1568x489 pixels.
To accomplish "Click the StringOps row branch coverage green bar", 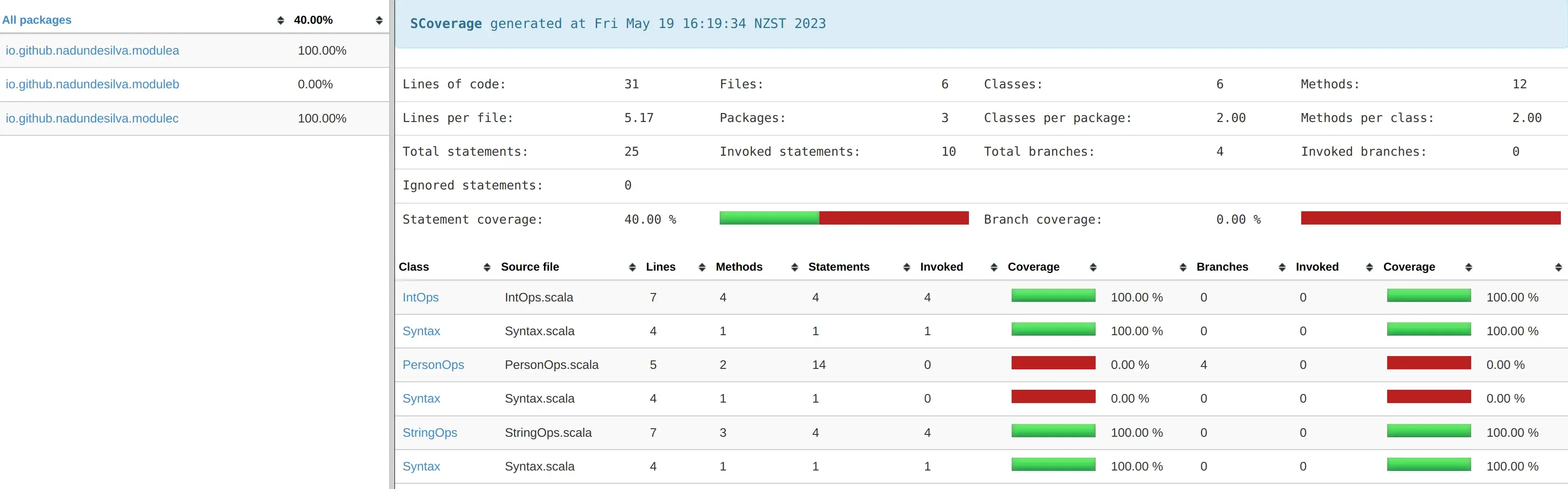I will (1428, 431).
